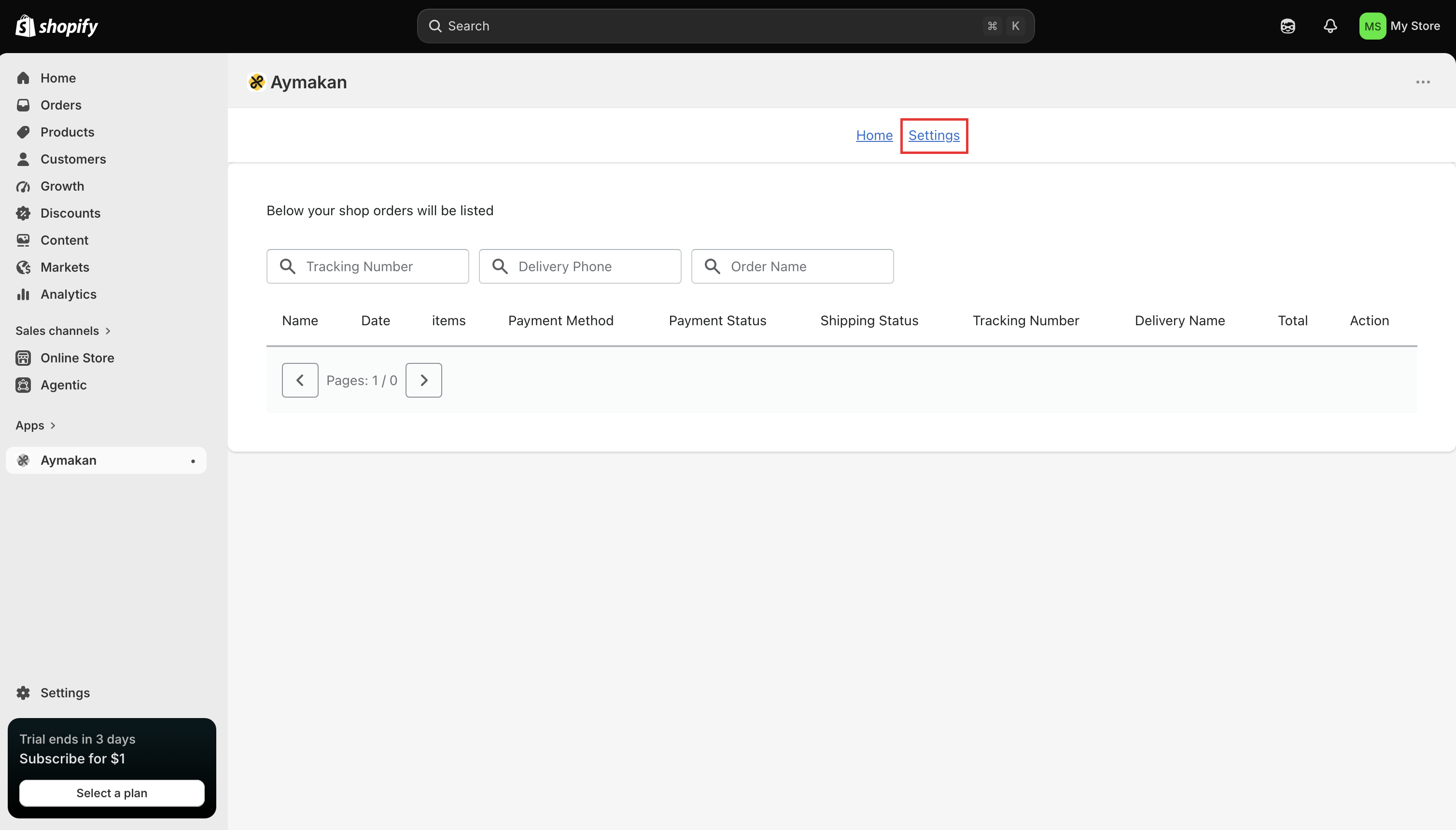Click the MS store avatar
This screenshot has height=830, width=1456.
coord(1372,26)
